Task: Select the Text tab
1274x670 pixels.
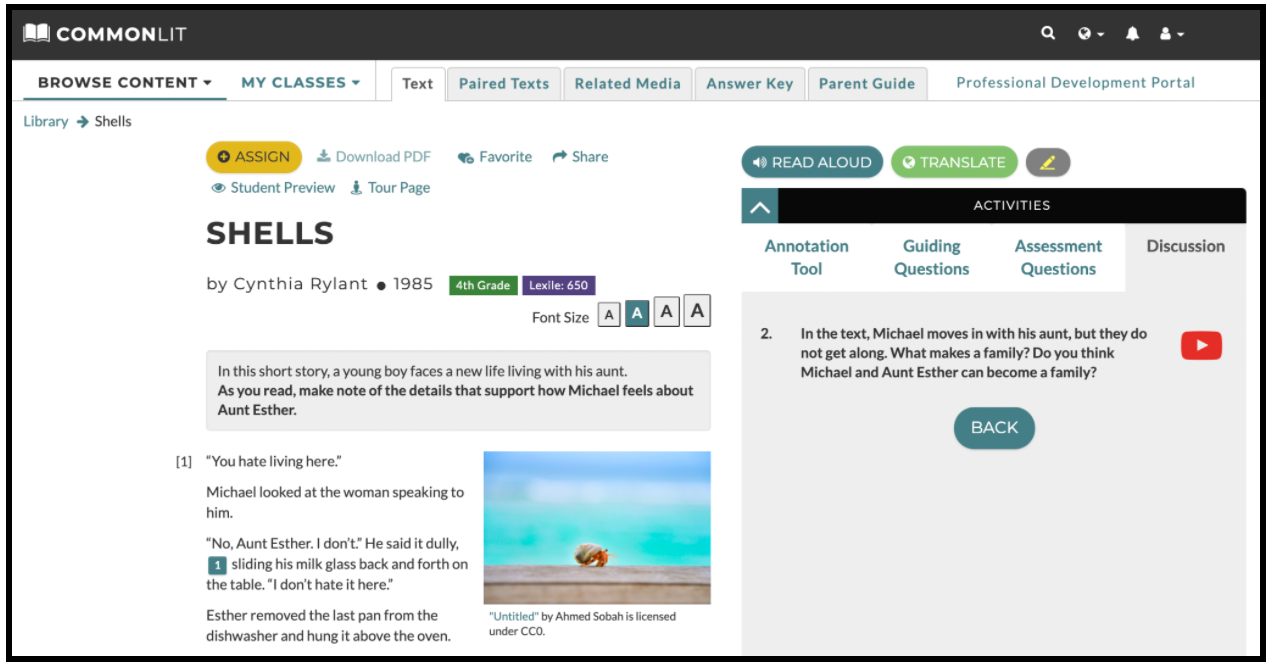Action: [418, 84]
